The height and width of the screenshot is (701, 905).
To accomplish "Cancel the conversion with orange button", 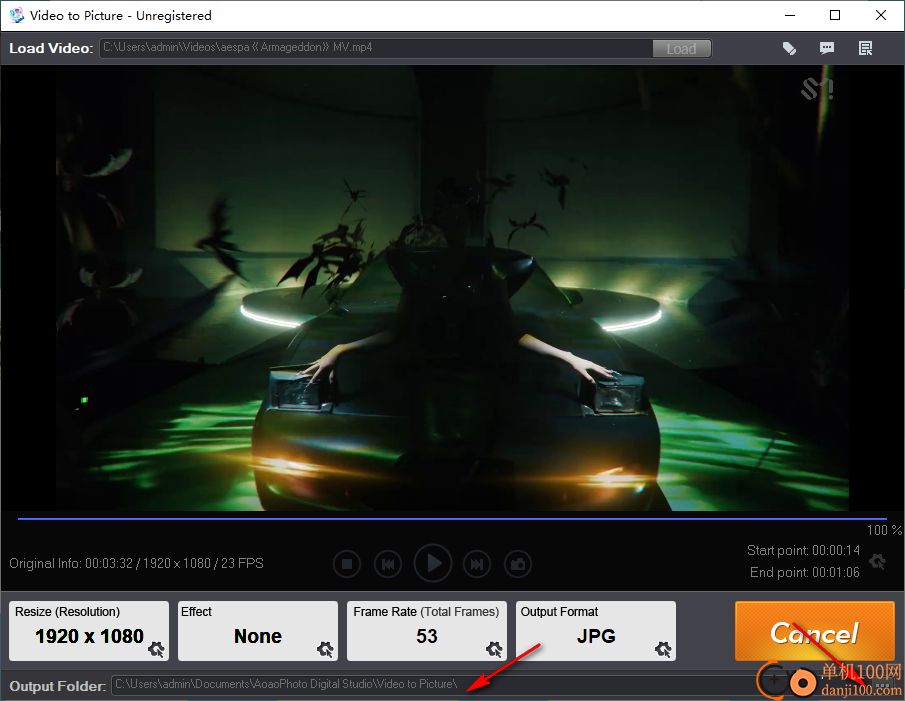I will 814,631.
